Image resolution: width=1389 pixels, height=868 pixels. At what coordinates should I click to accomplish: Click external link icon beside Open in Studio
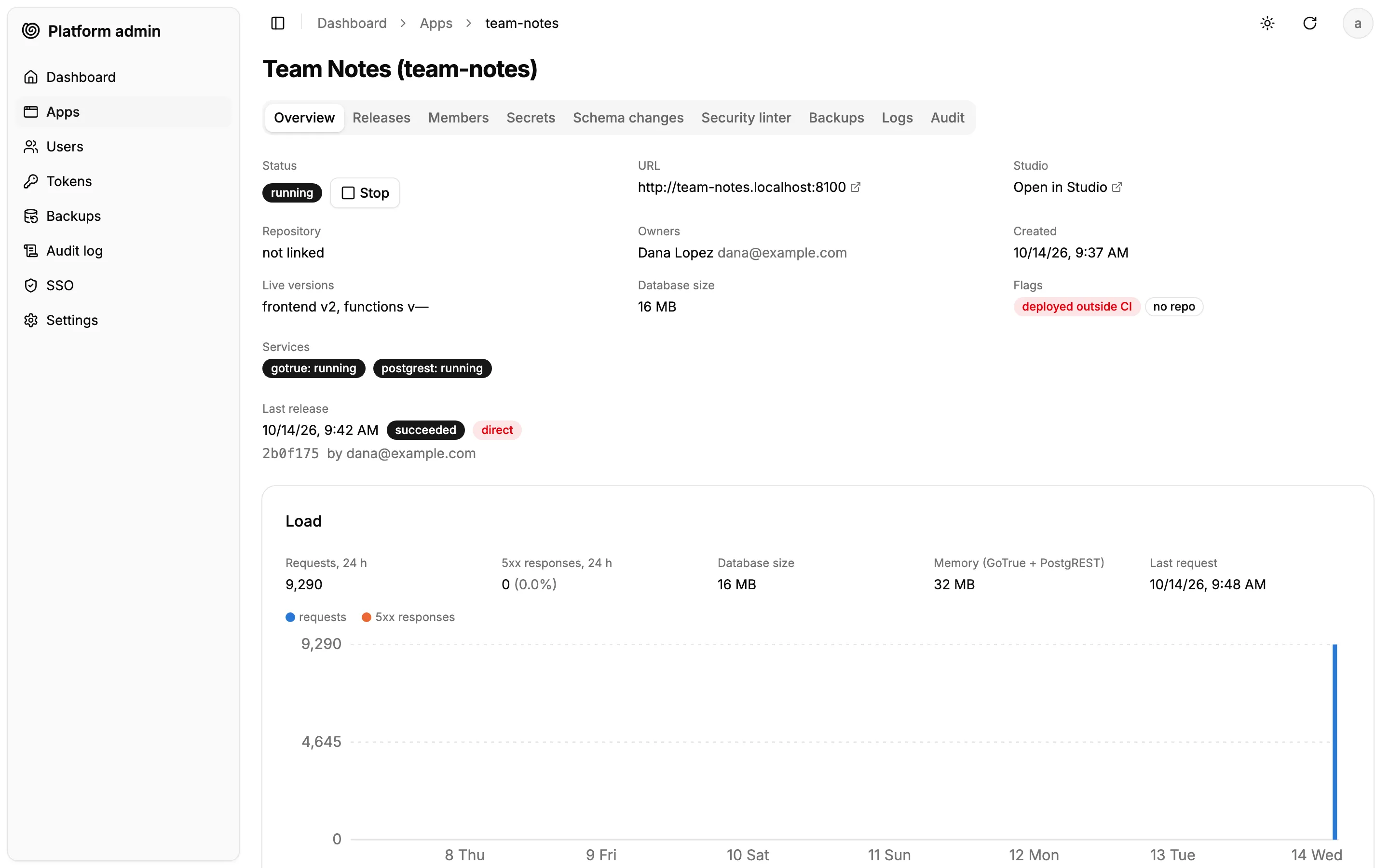click(x=1117, y=187)
